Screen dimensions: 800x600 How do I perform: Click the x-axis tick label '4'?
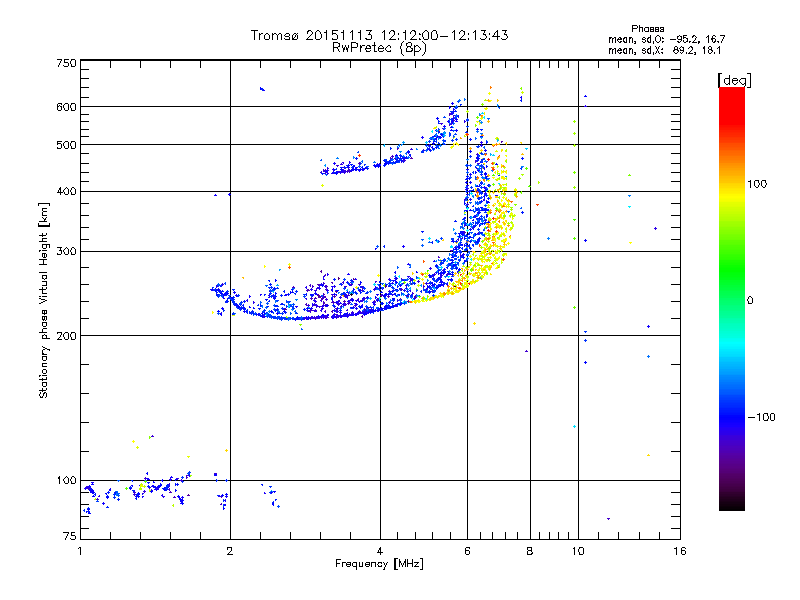tap(380, 551)
